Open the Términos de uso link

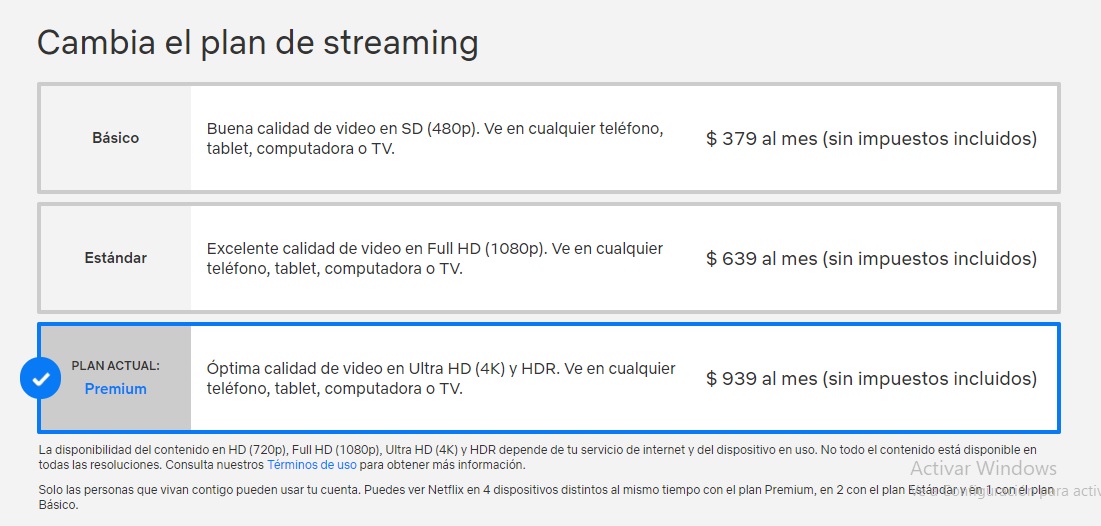(x=312, y=465)
